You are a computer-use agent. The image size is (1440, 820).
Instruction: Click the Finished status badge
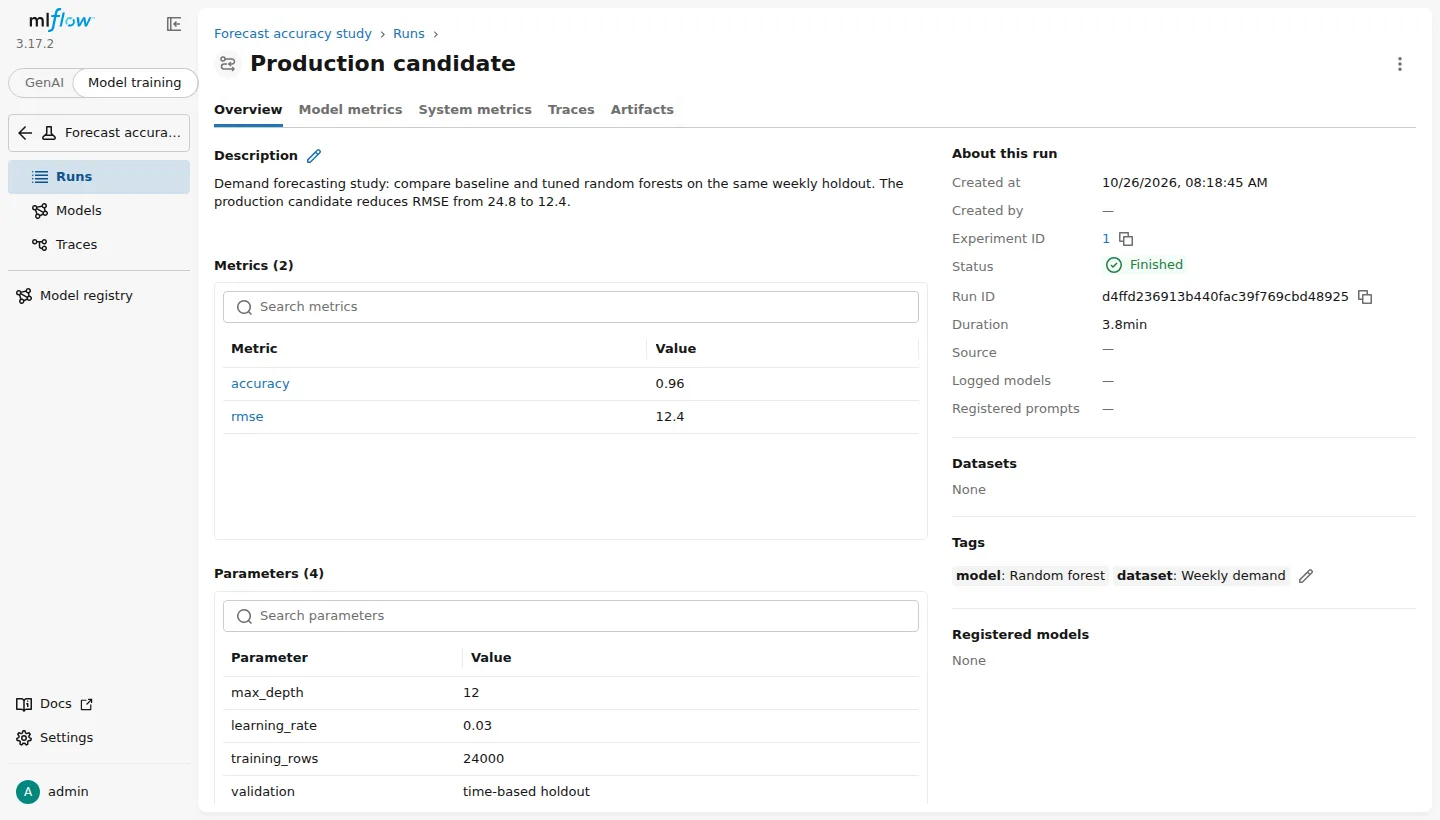click(x=1145, y=265)
